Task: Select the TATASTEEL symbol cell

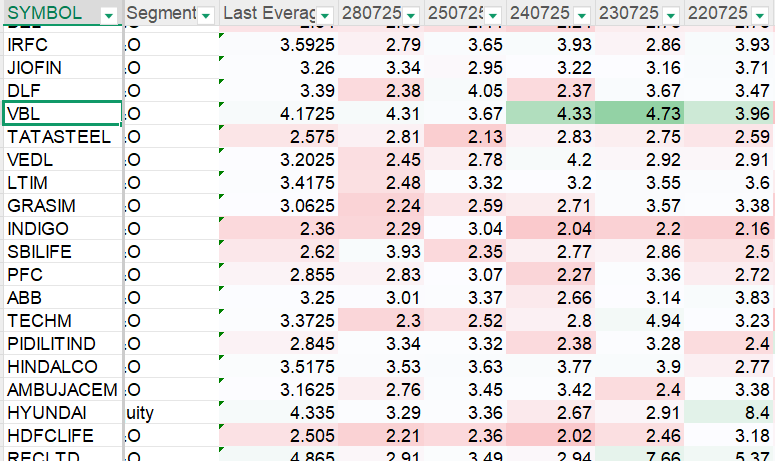Action: coord(62,136)
